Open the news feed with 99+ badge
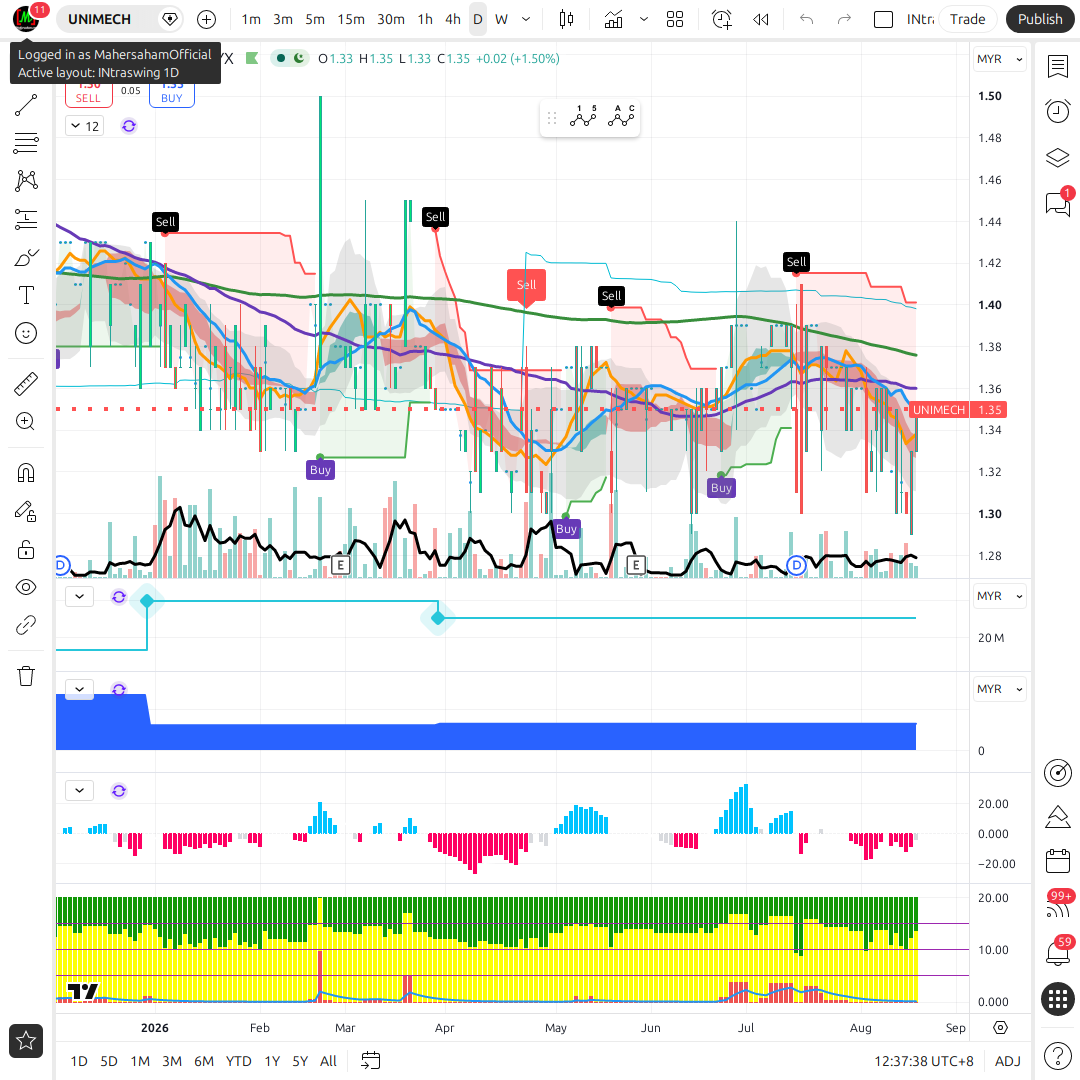The image size is (1080, 1080). [1057, 906]
